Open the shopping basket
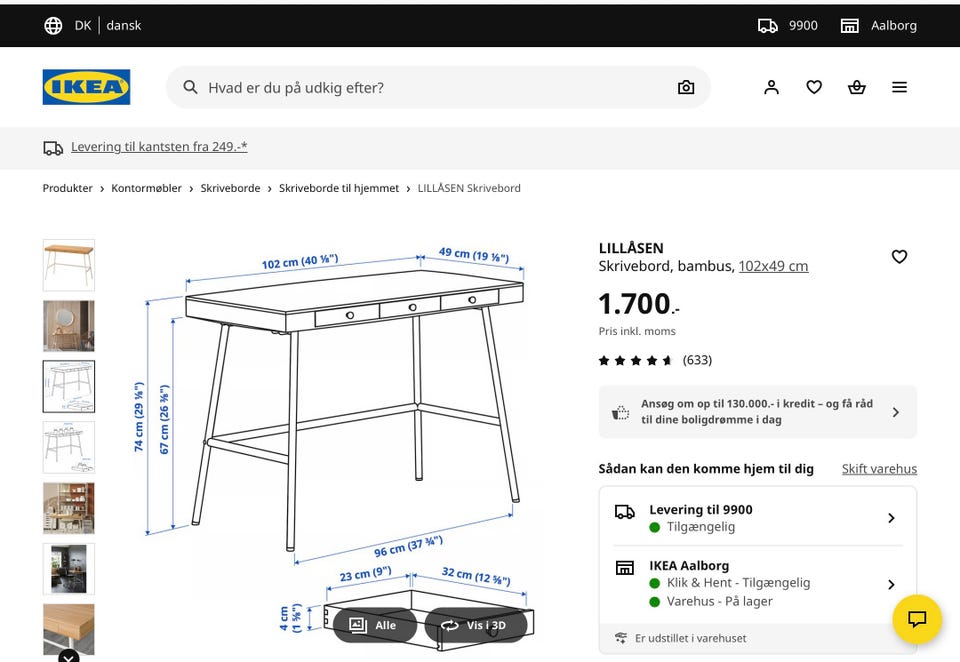Image resolution: width=960 pixels, height=662 pixels. point(857,88)
